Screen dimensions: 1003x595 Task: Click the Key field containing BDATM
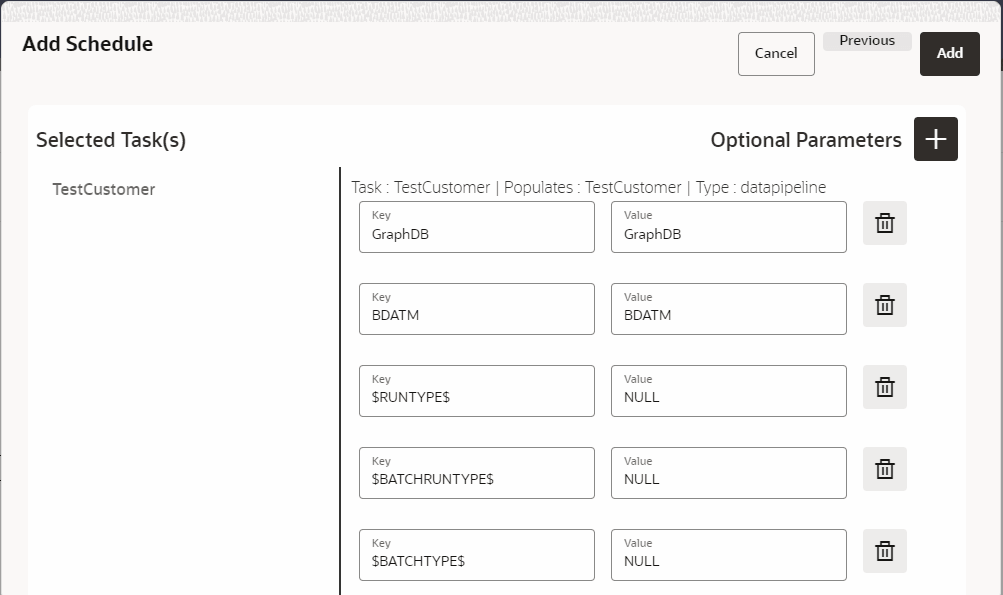pos(476,316)
